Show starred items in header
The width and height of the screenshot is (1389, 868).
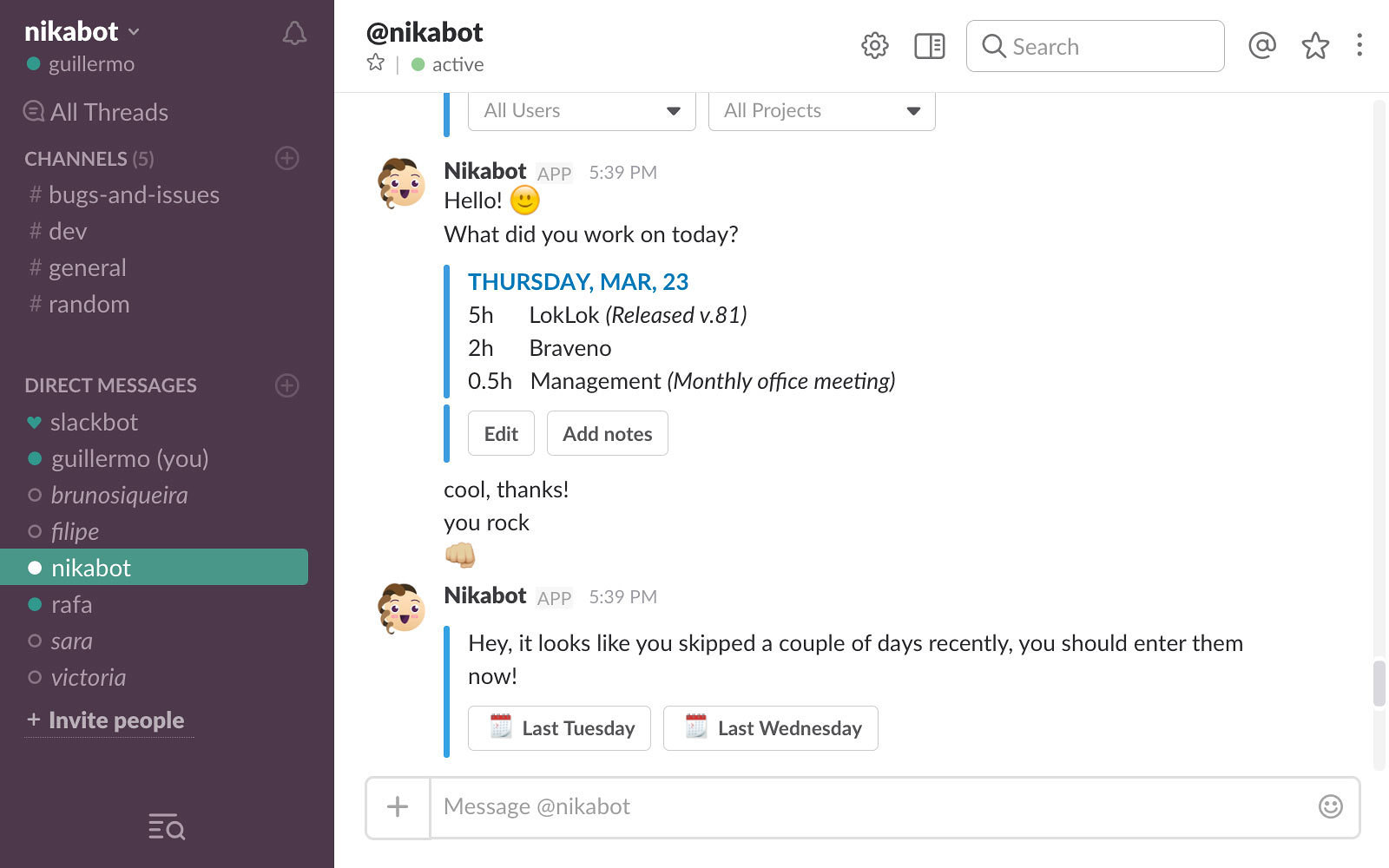pos(1315,46)
